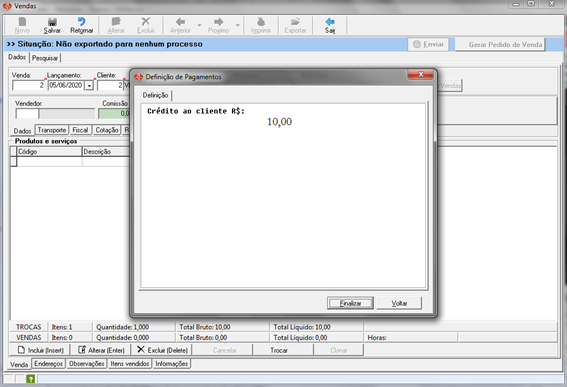
Task: Switch to the Pesquisar tab
Action: pyautogui.click(x=45, y=58)
